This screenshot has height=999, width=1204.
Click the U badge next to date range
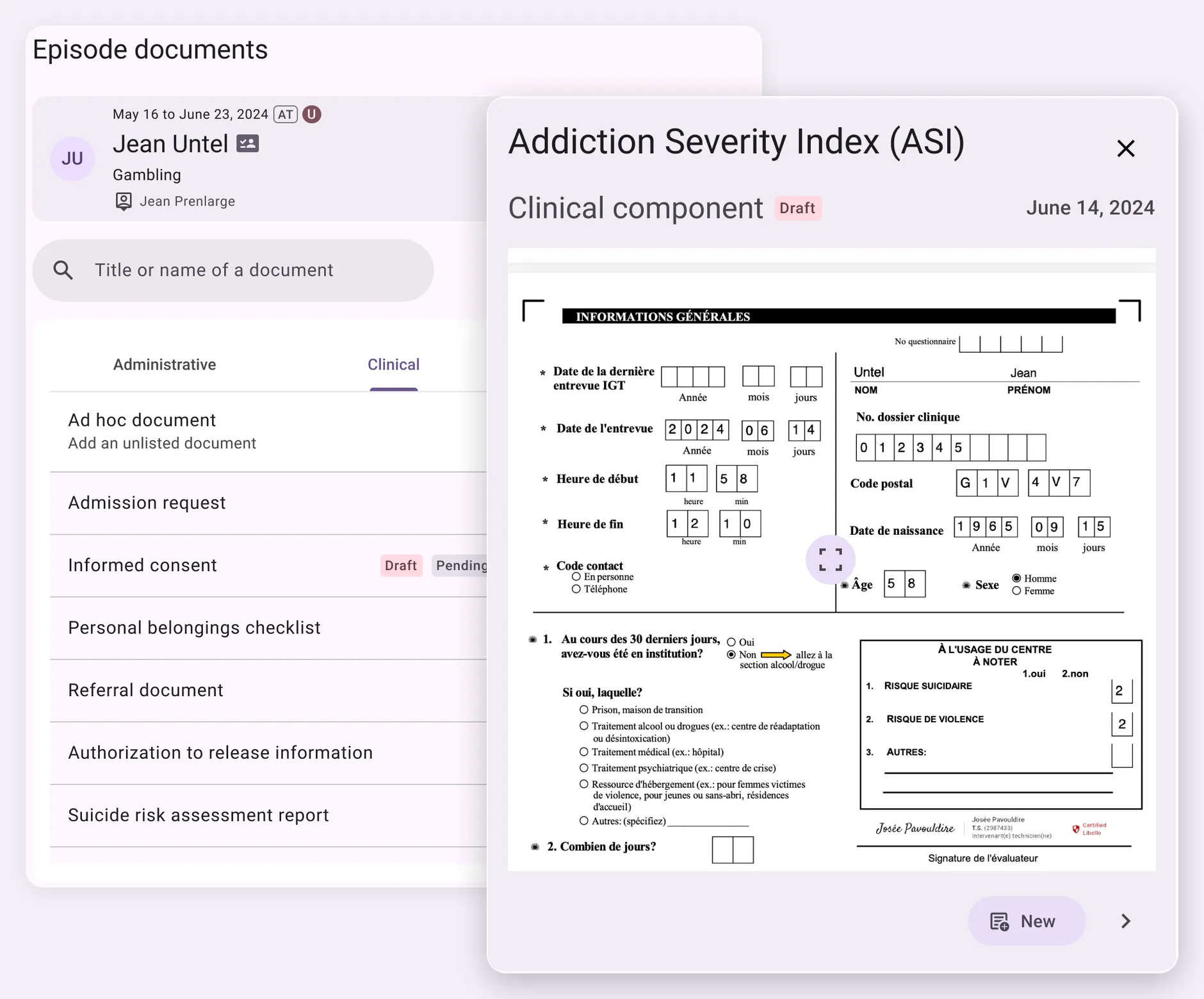click(312, 114)
